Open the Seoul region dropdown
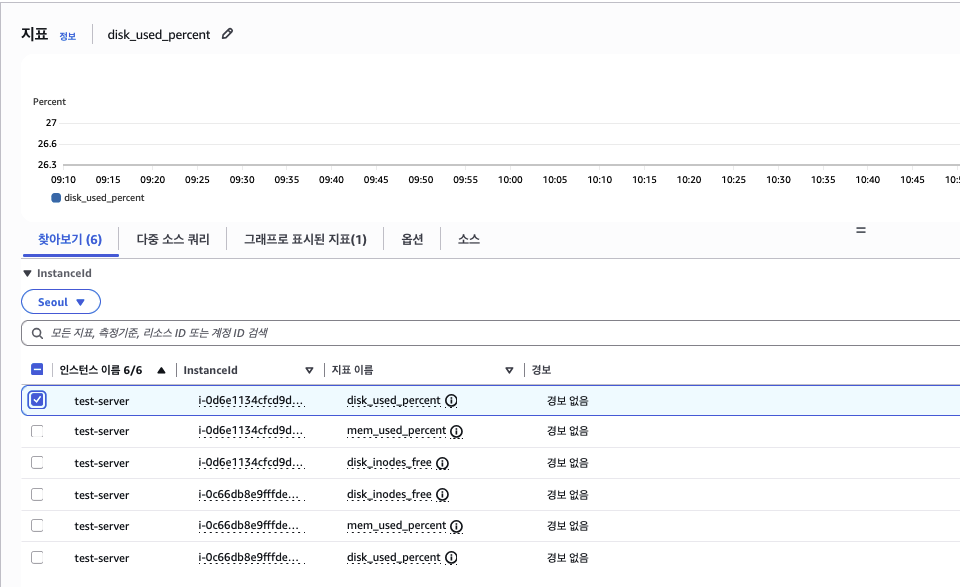Image resolution: width=960 pixels, height=587 pixels. tap(61, 302)
